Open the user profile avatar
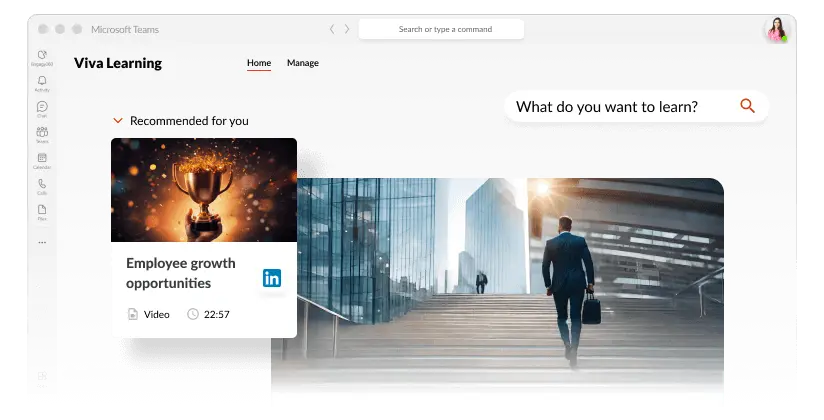This screenshot has height=420, width=824. pos(776,30)
